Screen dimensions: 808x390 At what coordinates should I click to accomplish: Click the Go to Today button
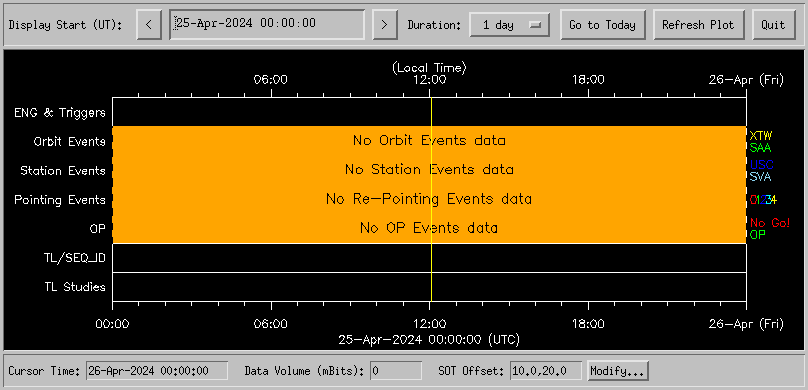pyautogui.click(x=602, y=25)
